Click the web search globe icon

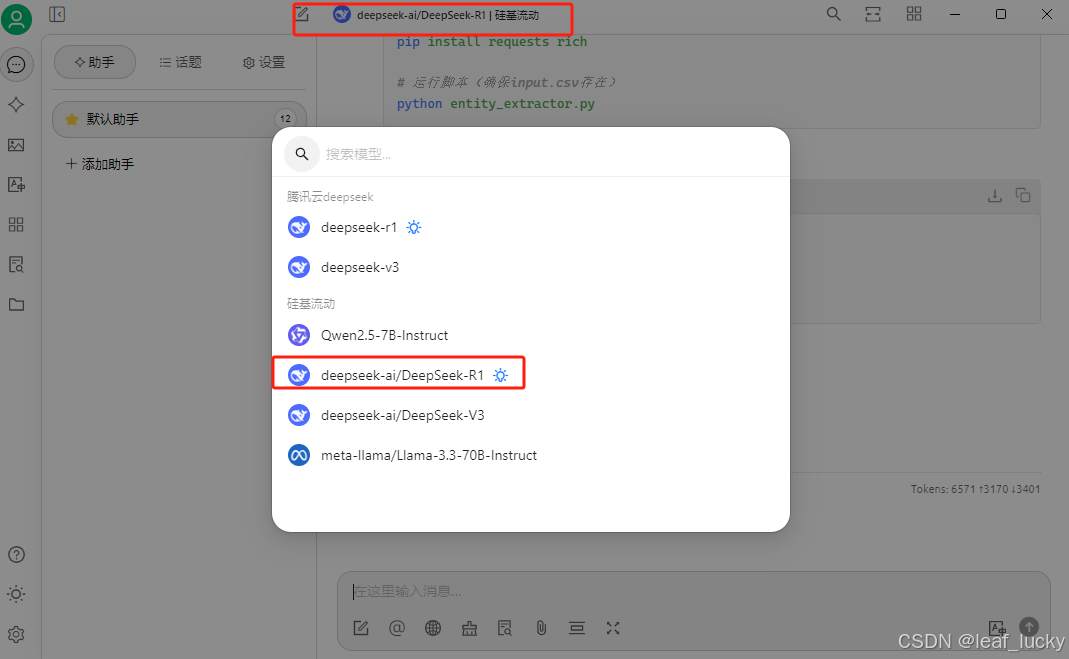click(433, 628)
